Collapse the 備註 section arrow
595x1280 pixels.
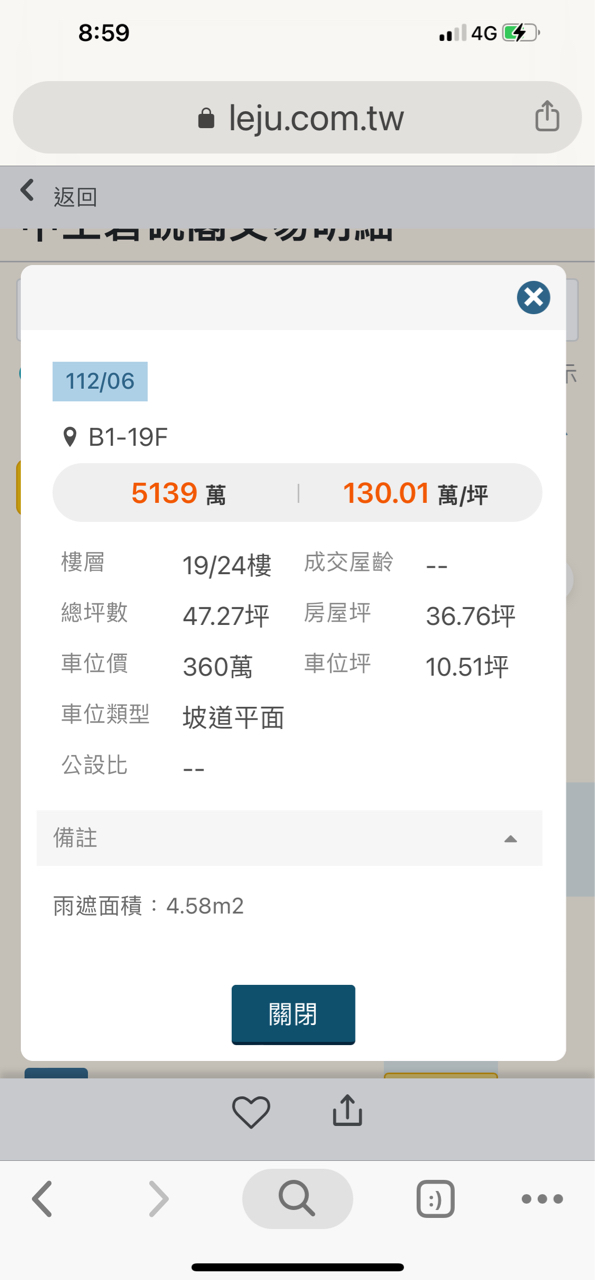[511, 839]
